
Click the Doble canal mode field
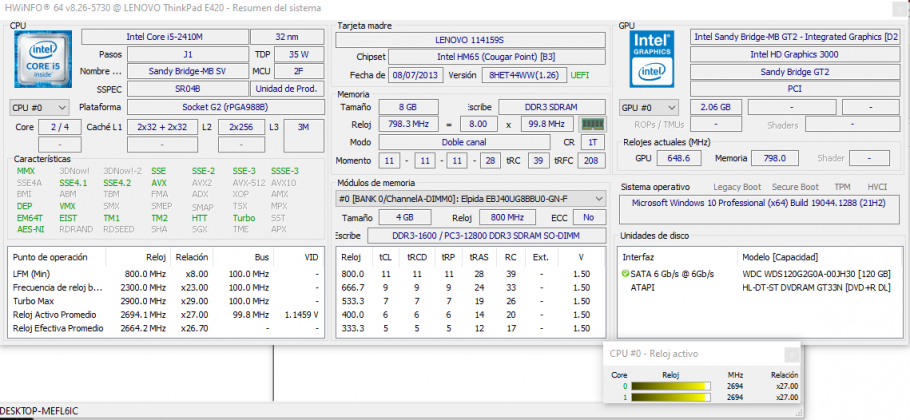tap(464, 142)
